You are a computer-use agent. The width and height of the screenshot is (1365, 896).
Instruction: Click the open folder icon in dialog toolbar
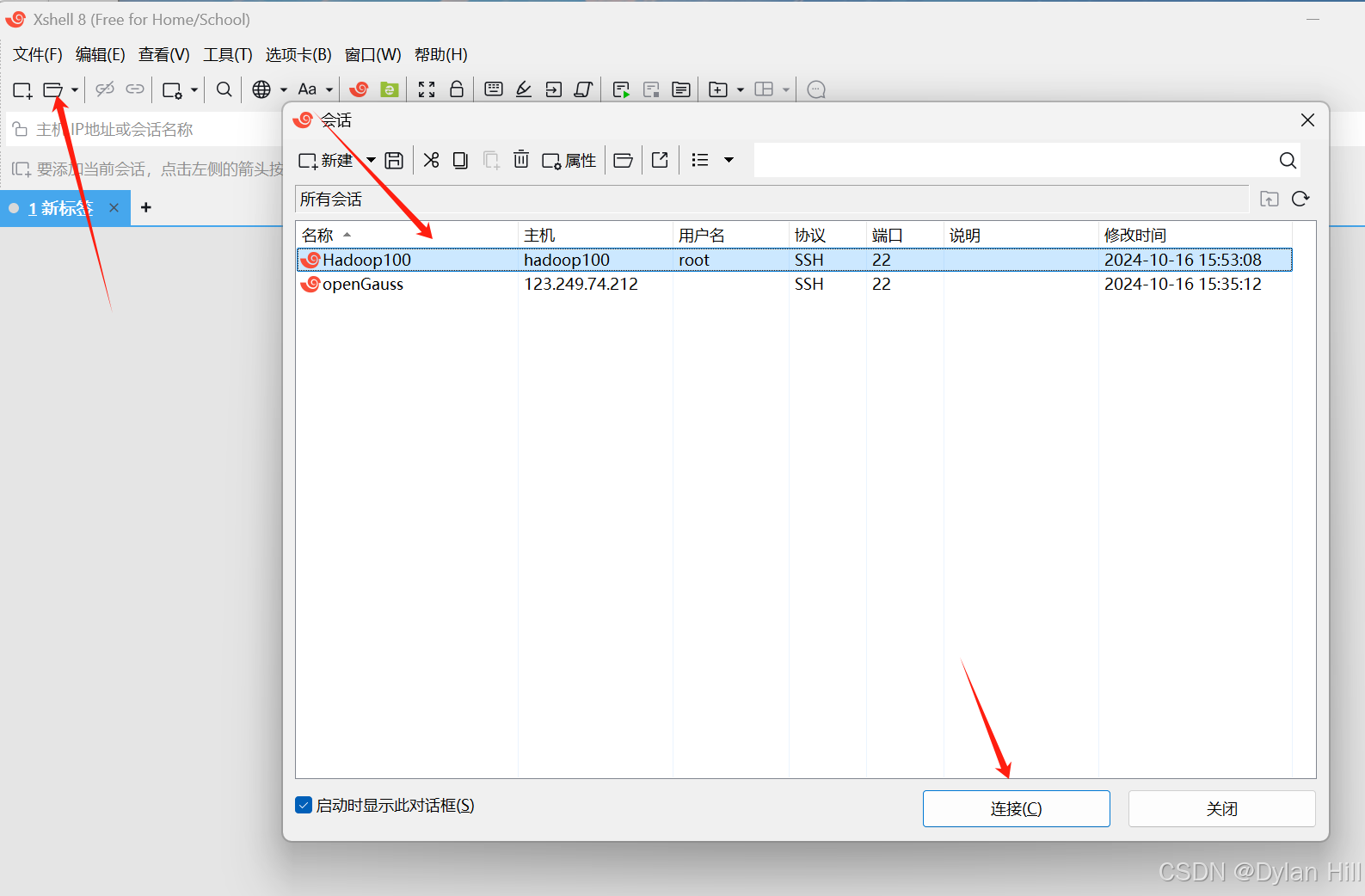tap(624, 161)
